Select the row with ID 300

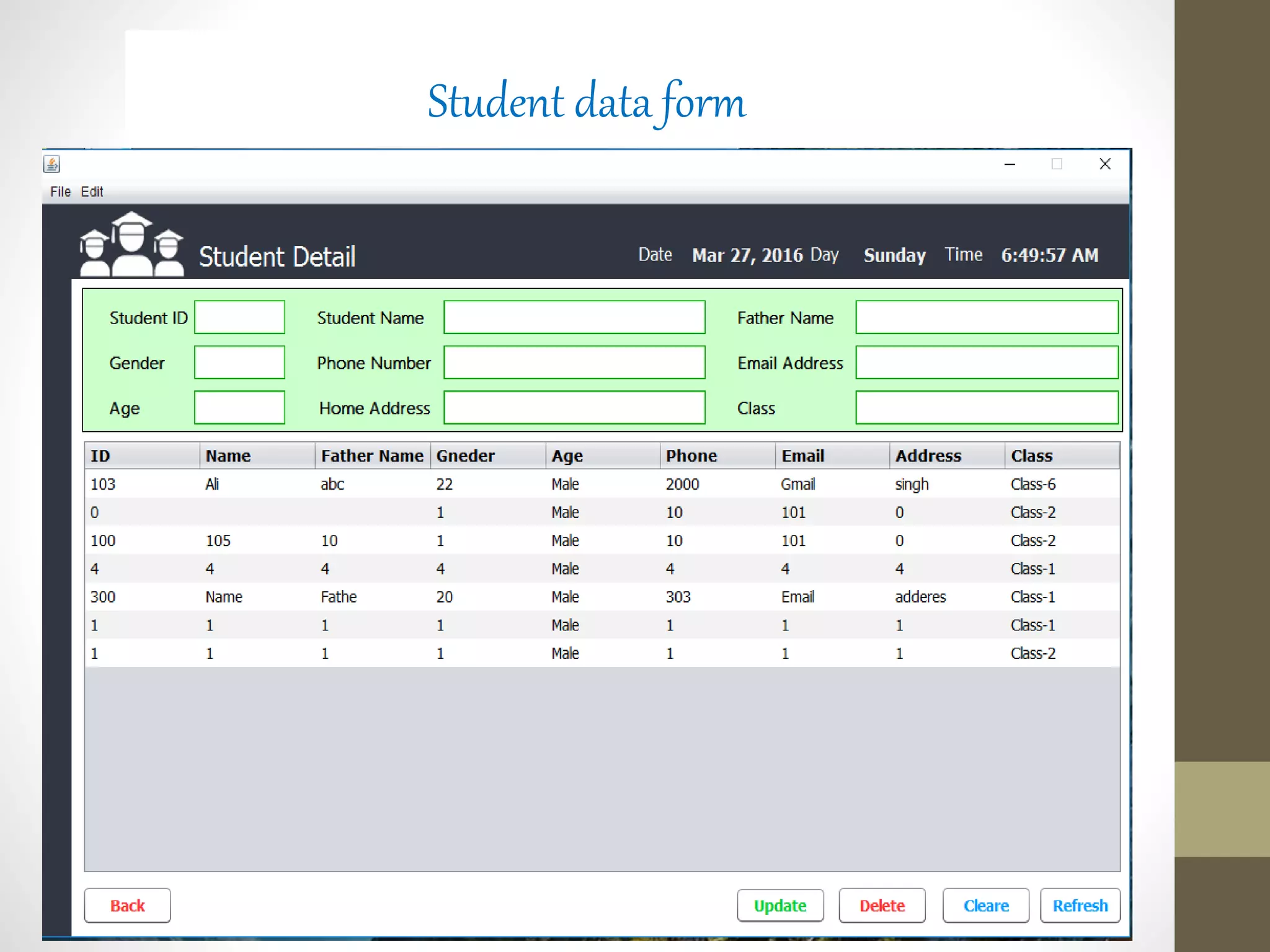(x=602, y=597)
